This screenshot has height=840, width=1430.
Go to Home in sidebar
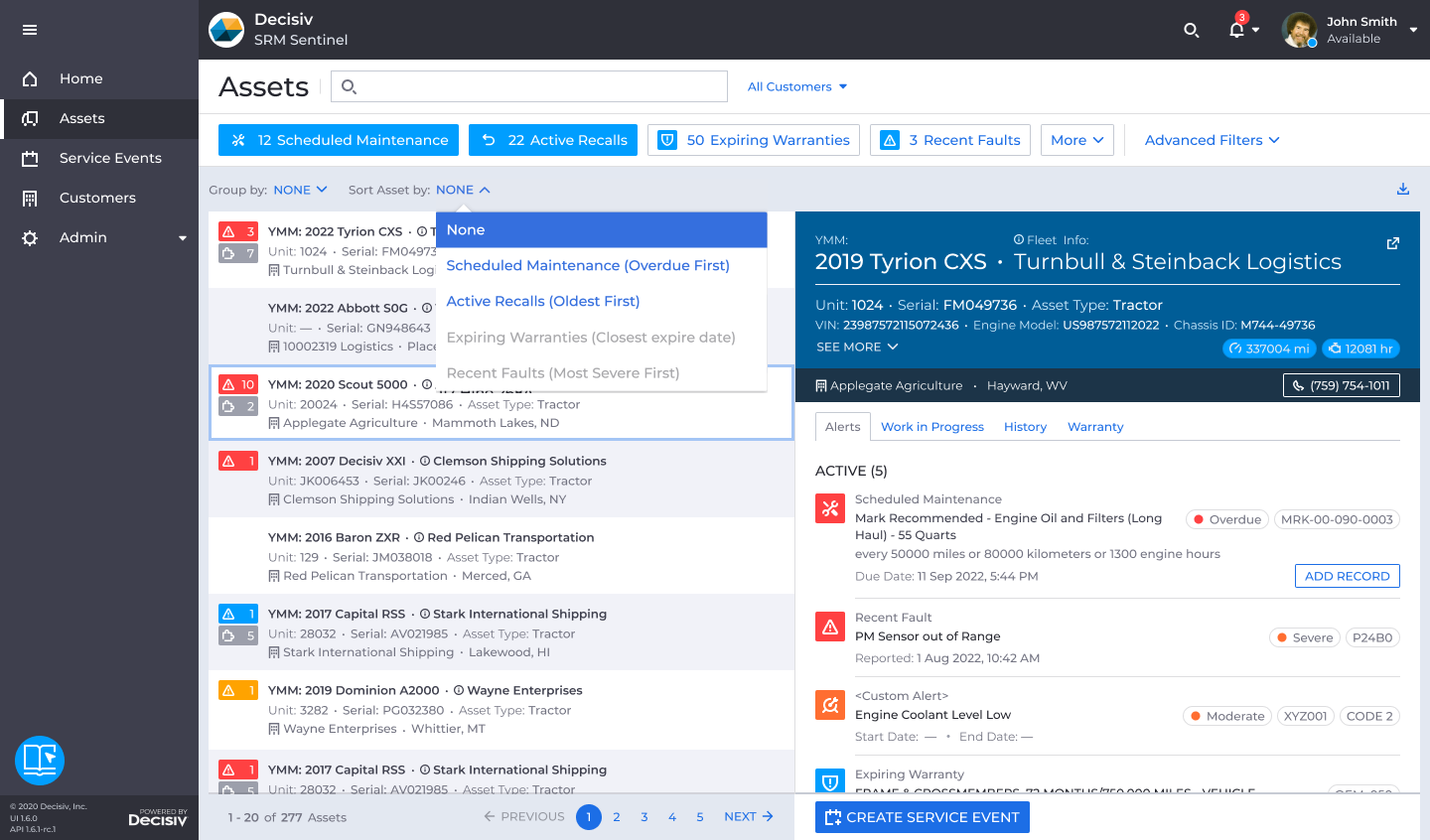tap(99, 78)
